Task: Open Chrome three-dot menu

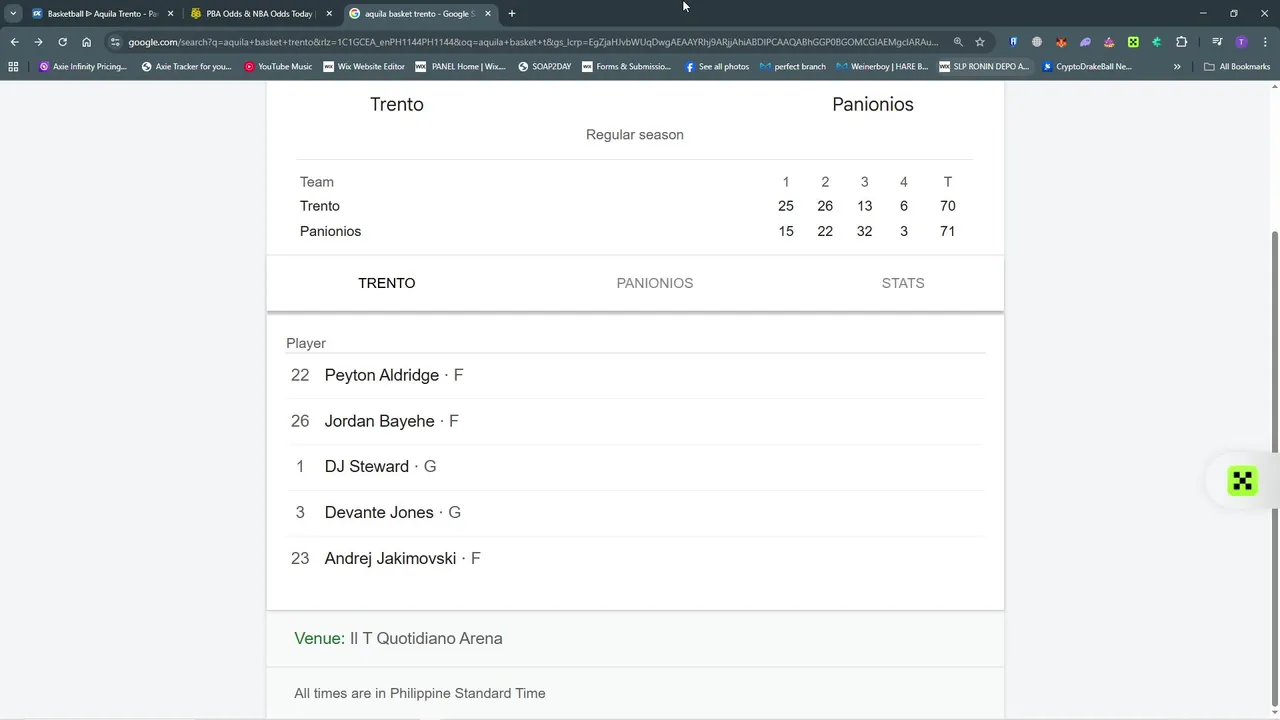Action: (x=1265, y=42)
